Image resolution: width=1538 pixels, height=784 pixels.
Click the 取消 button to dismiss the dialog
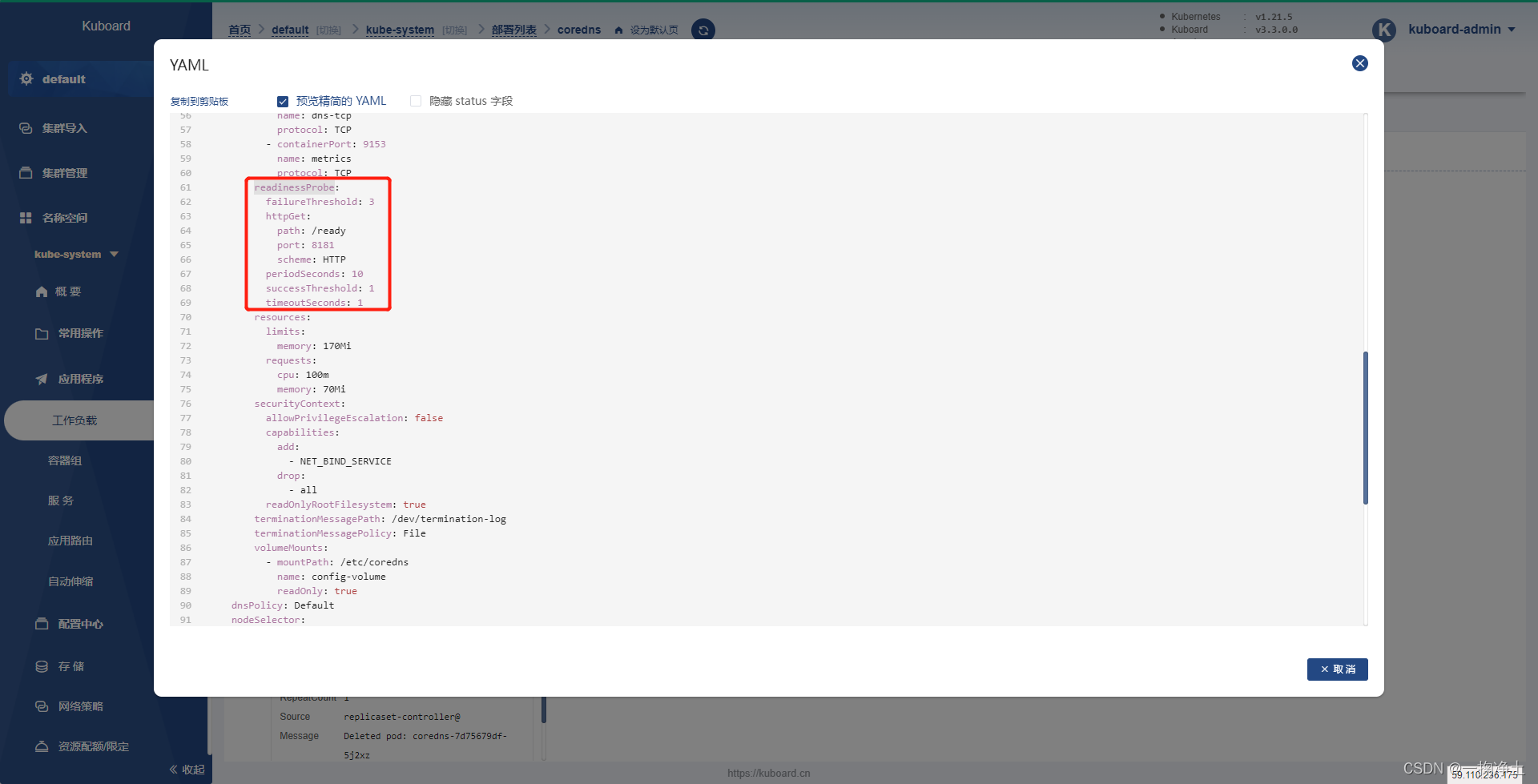tap(1337, 669)
